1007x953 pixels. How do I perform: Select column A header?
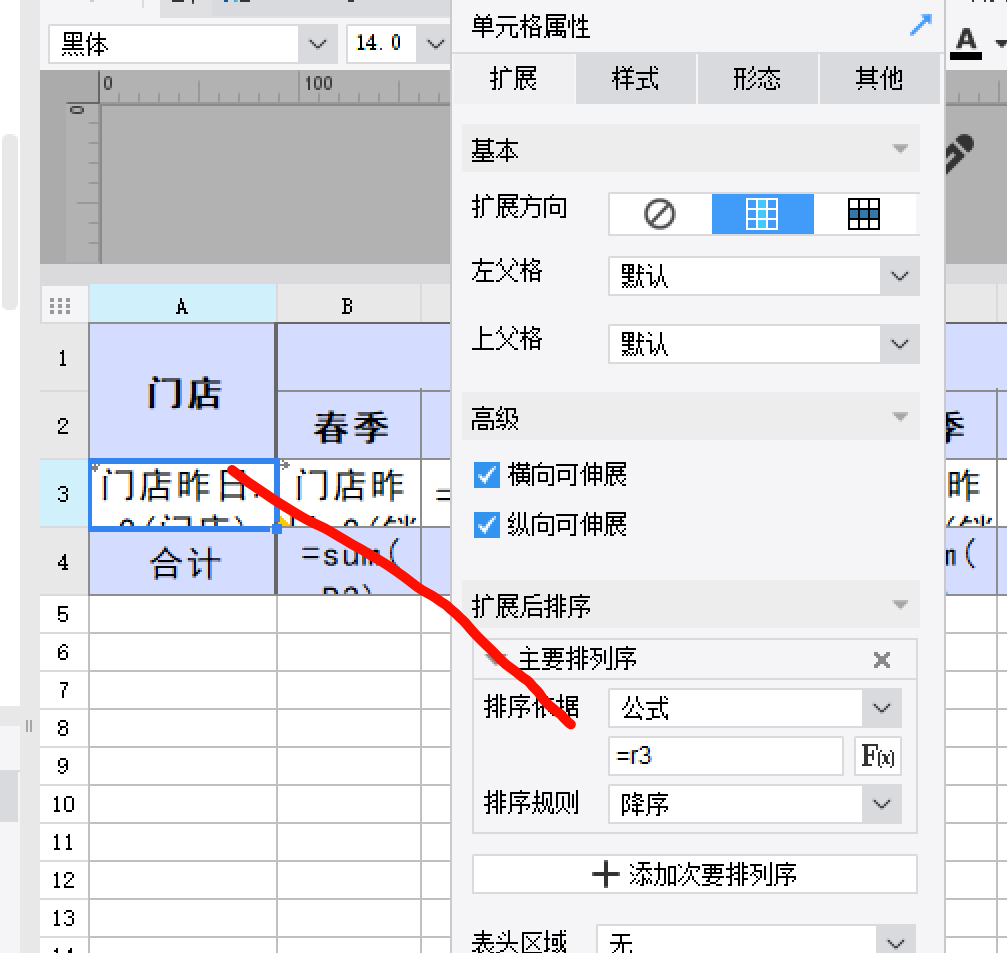pos(182,306)
